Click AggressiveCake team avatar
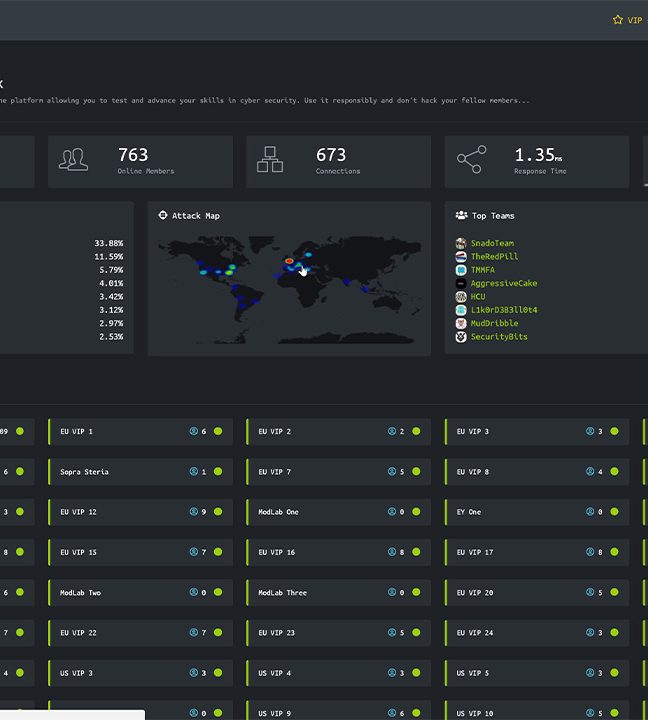Screen dimensions: 648x720 (x=461, y=283)
